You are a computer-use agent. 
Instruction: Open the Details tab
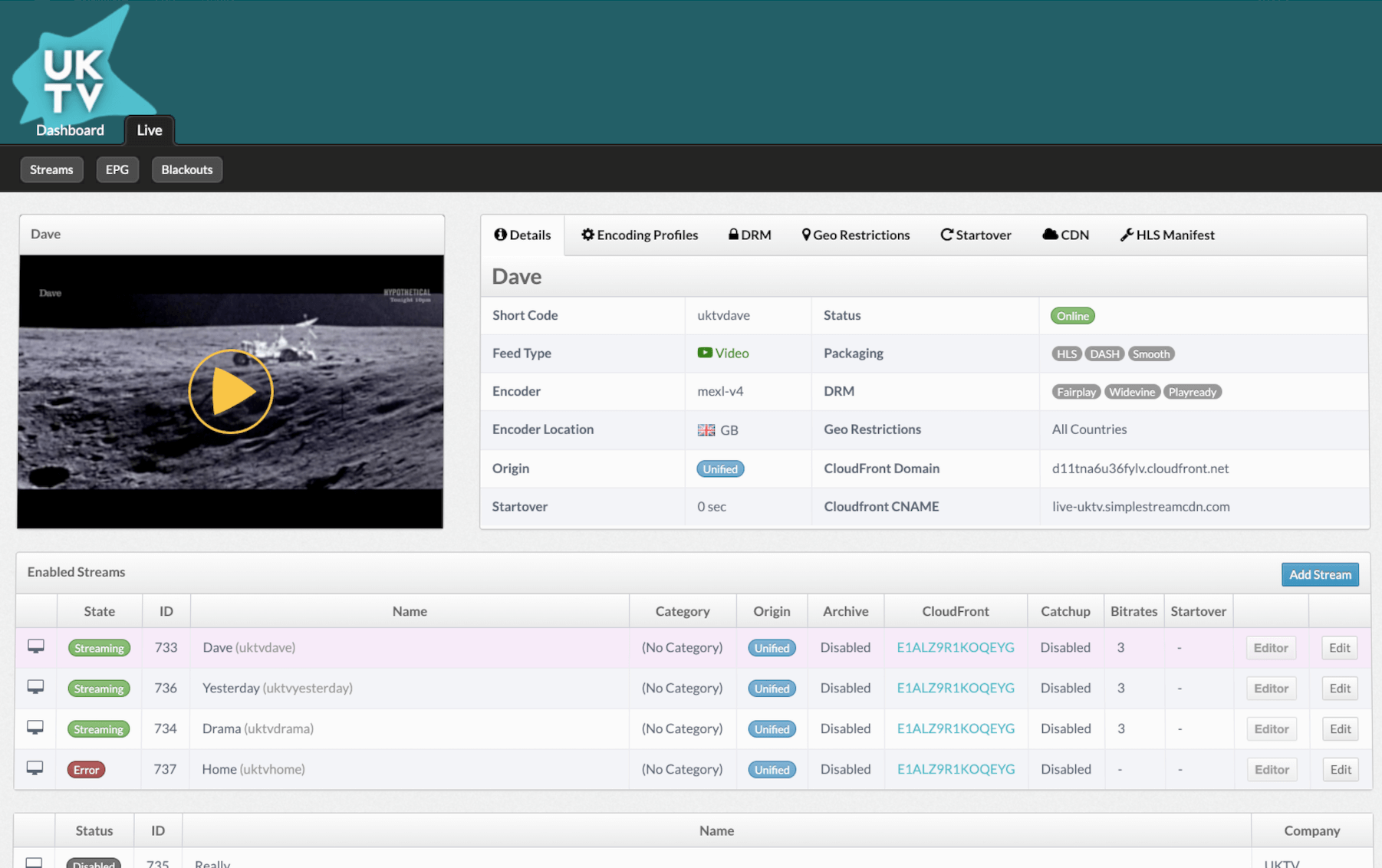522,235
